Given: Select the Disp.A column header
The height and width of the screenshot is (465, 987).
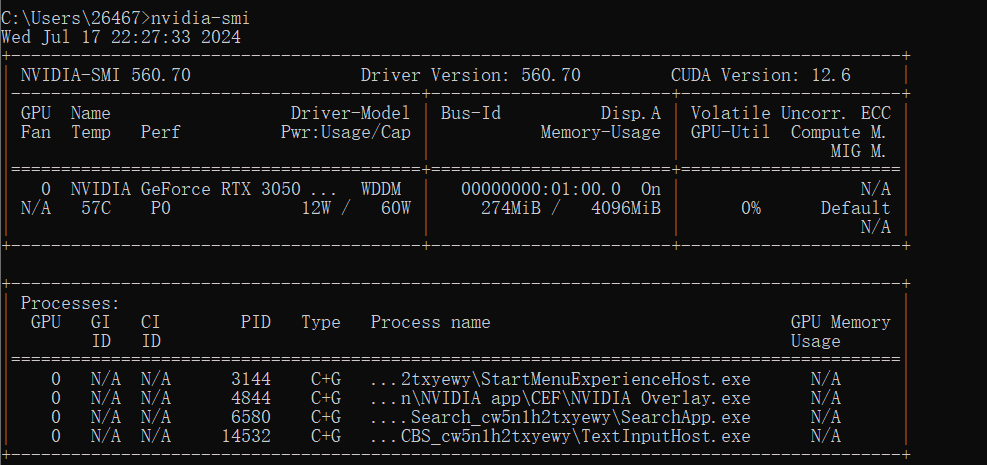Looking at the screenshot, I should pos(631,113).
